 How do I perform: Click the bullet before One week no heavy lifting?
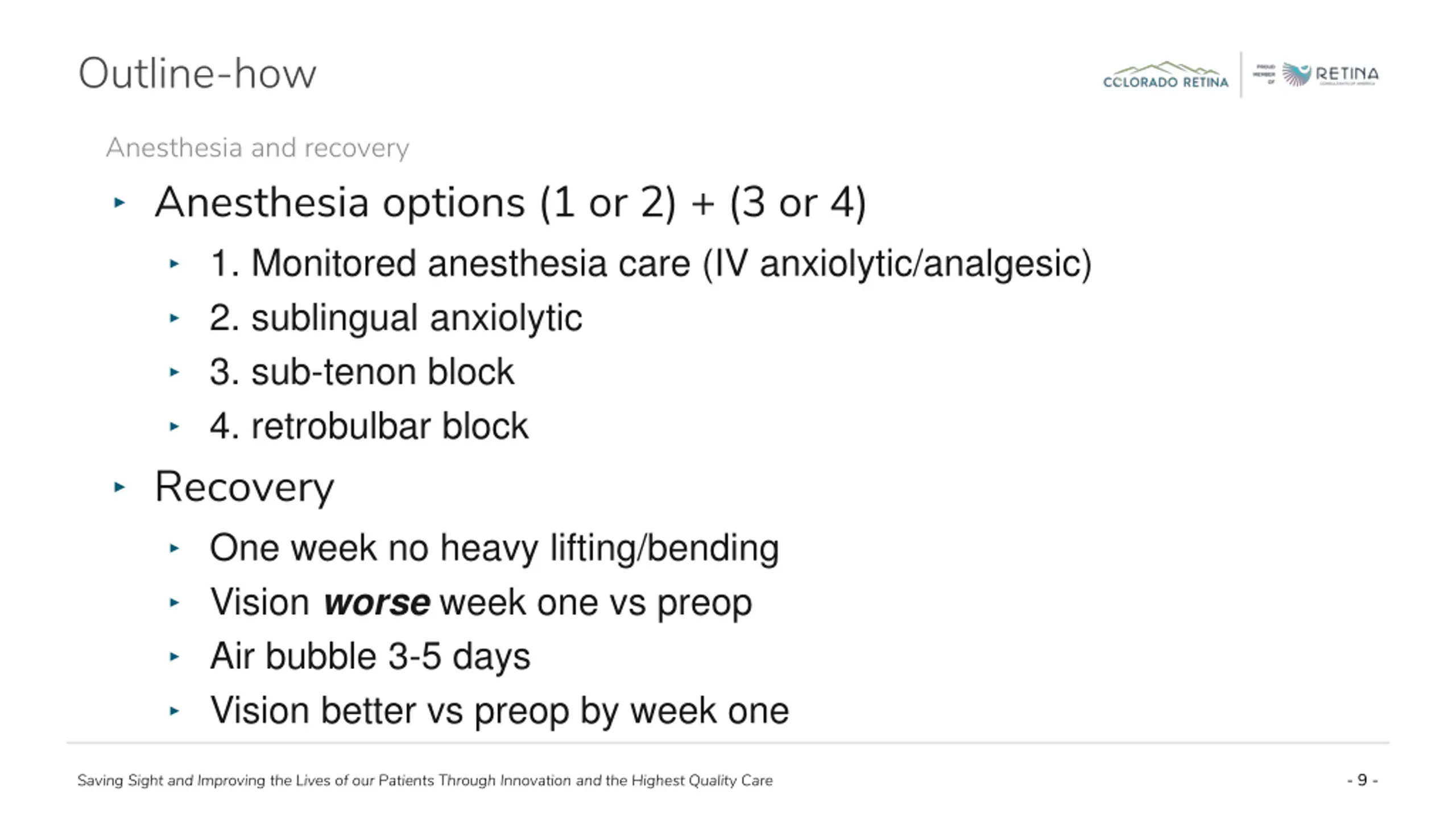pos(175,548)
